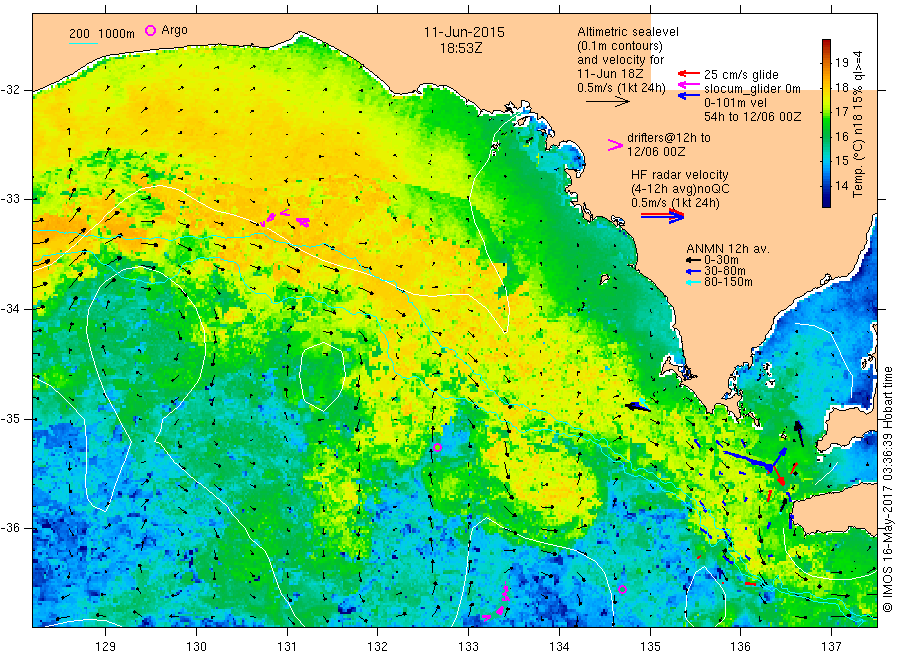This screenshot has width=900, height=660.
Task: Click longitude axis label 137
Action: coord(831,647)
